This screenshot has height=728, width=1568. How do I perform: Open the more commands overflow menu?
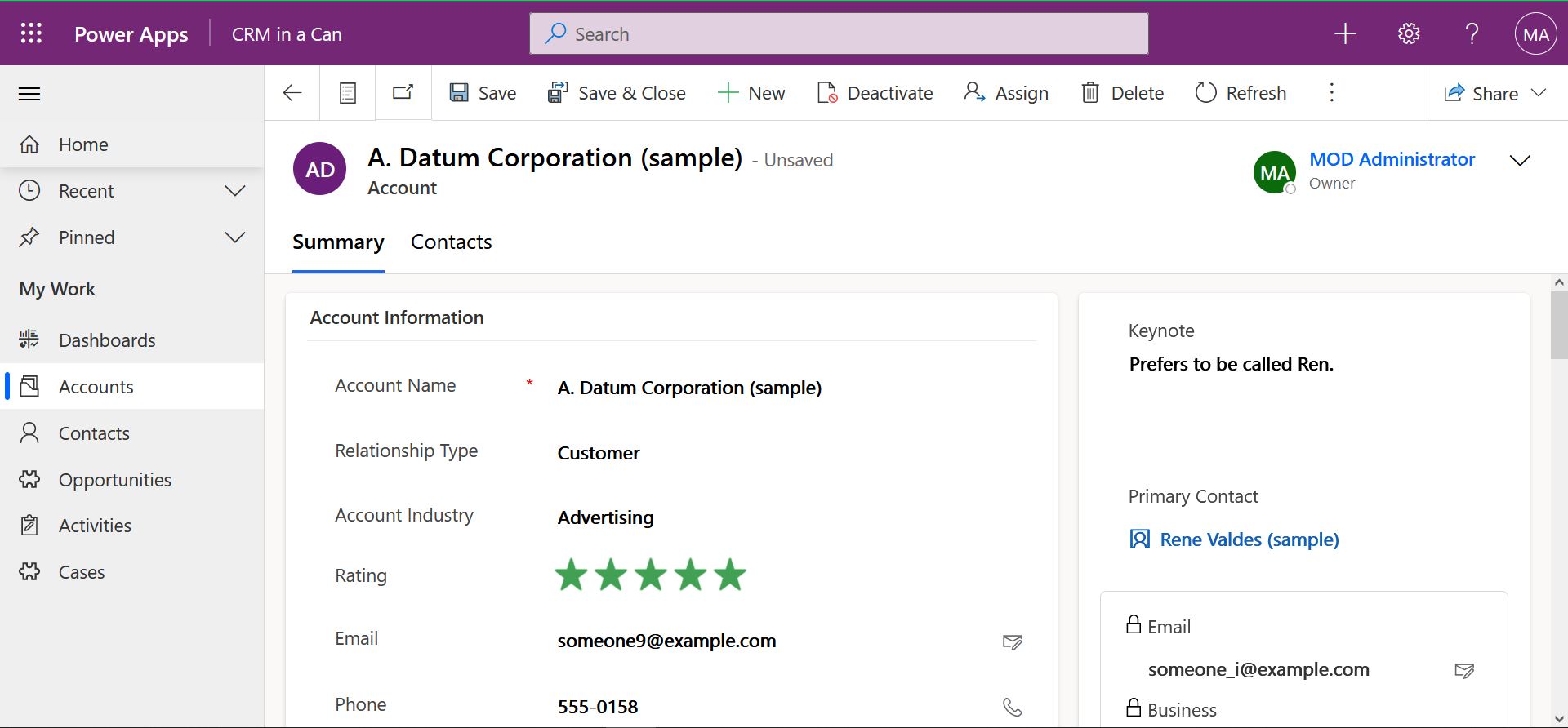tap(1332, 92)
